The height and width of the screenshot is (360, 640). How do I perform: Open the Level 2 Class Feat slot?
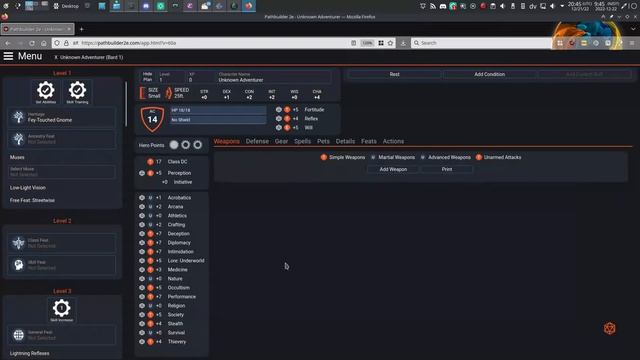tap(62, 243)
